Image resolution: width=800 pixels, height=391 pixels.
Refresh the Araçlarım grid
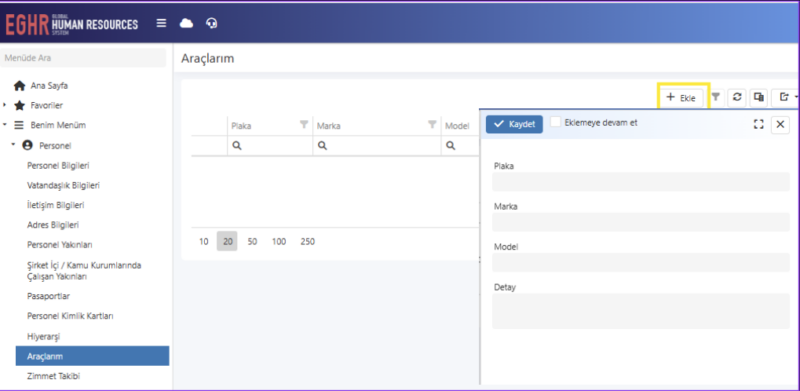coord(737,97)
